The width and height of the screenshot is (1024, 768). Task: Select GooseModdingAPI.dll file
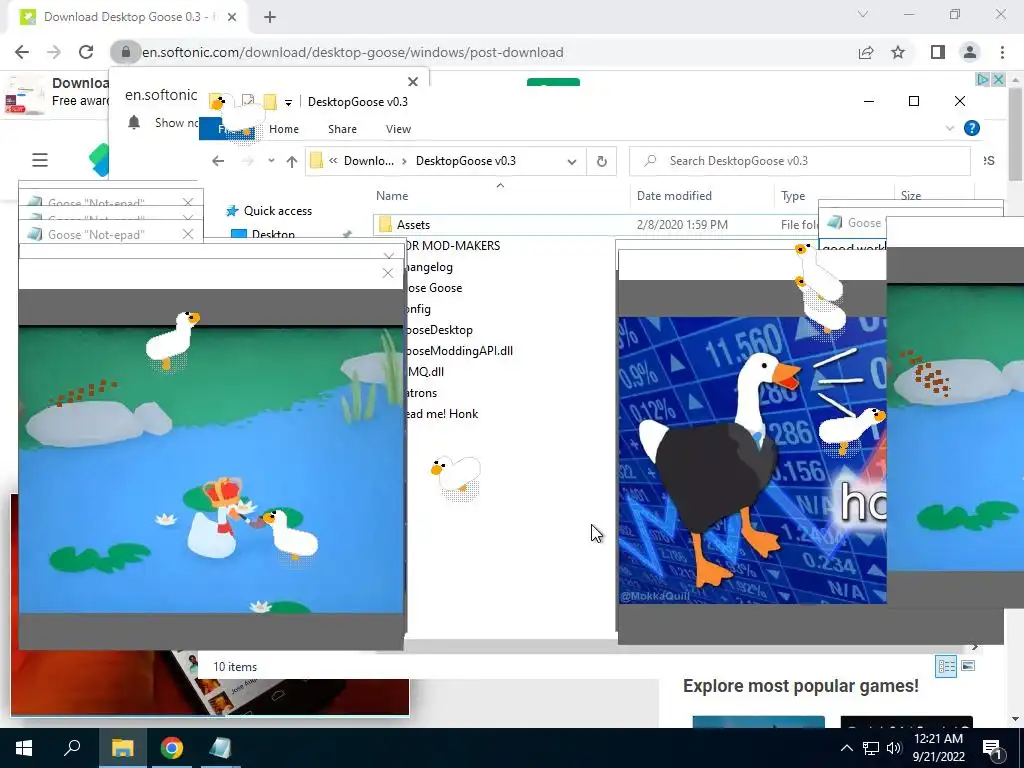tap(459, 351)
